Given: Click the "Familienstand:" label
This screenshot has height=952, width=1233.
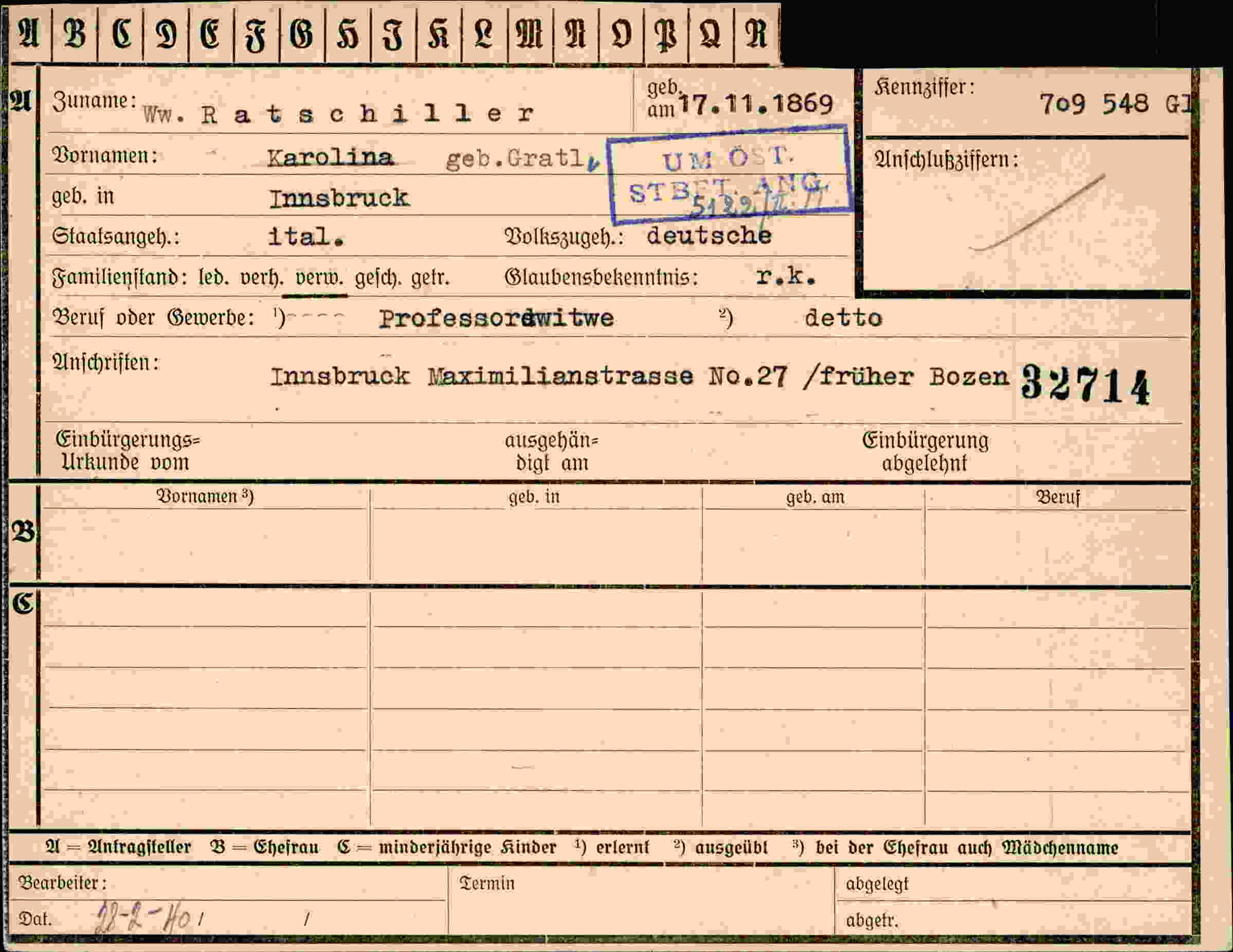Looking at the screenshot, I should 119,278.
